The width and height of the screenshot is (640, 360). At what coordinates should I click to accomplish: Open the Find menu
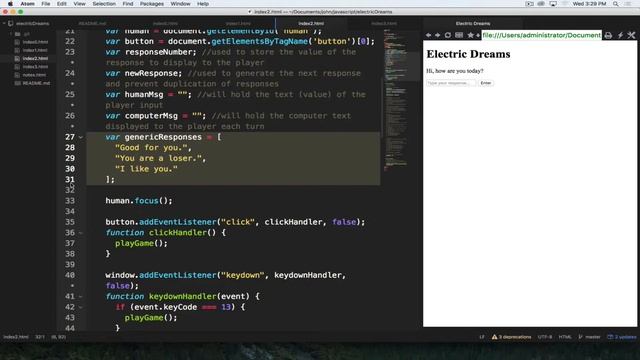[x=128, y=4]
